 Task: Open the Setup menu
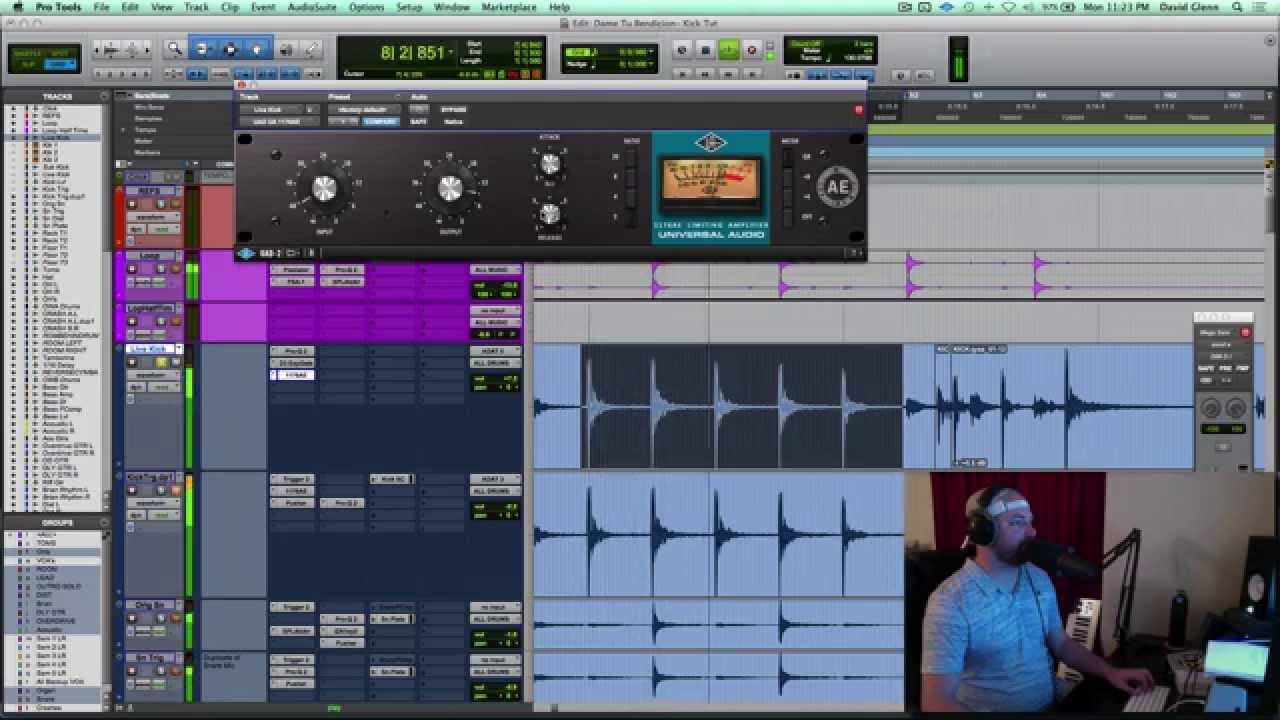tap(408, 7)
